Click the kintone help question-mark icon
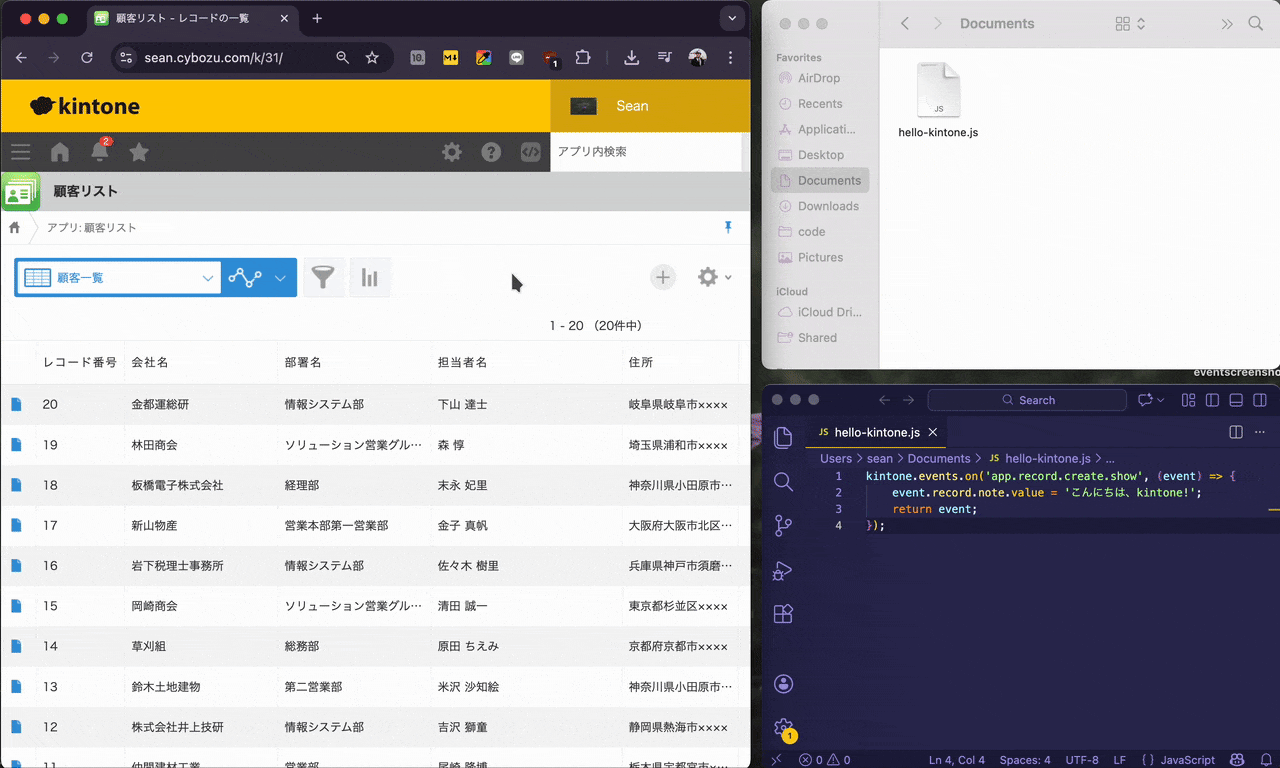The height and width of the screenshot is (768, 1280). [x=490, y=152]
